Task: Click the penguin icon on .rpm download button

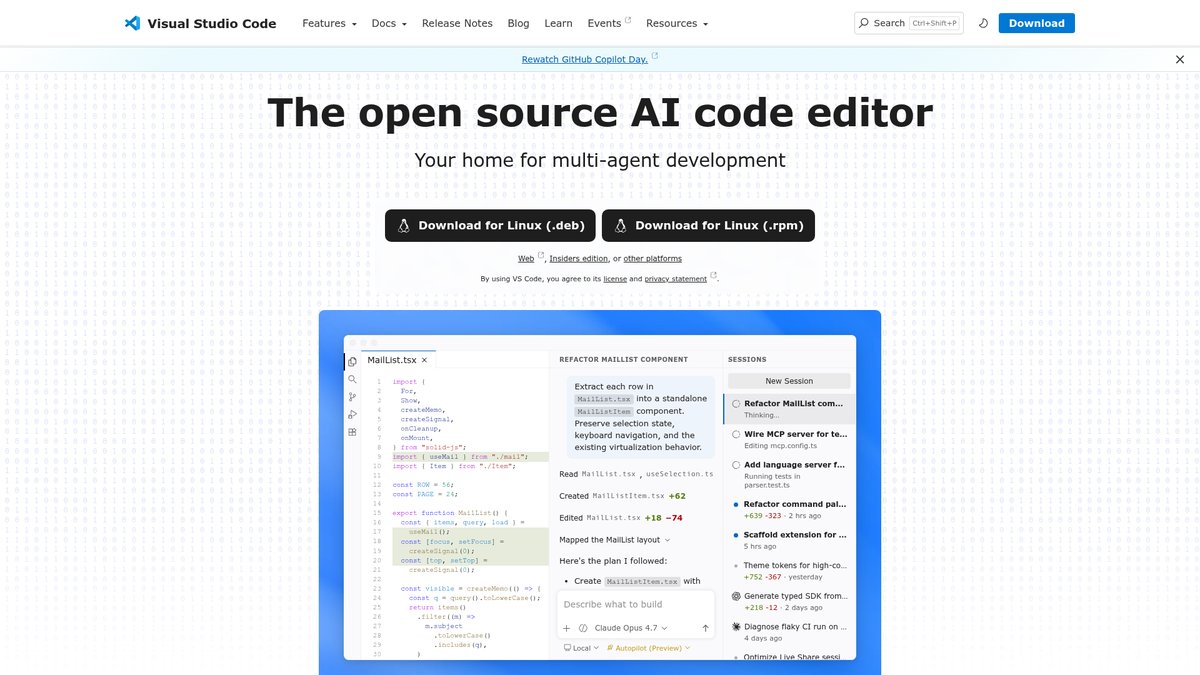Action: [x=621, y=225]
